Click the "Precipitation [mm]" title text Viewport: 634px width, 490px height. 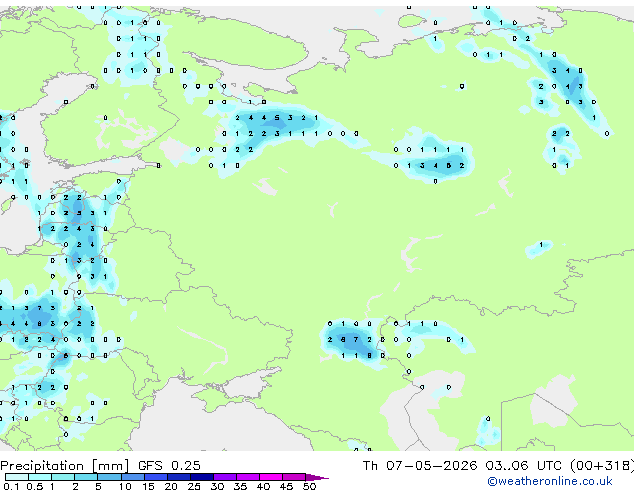[64, 466]
